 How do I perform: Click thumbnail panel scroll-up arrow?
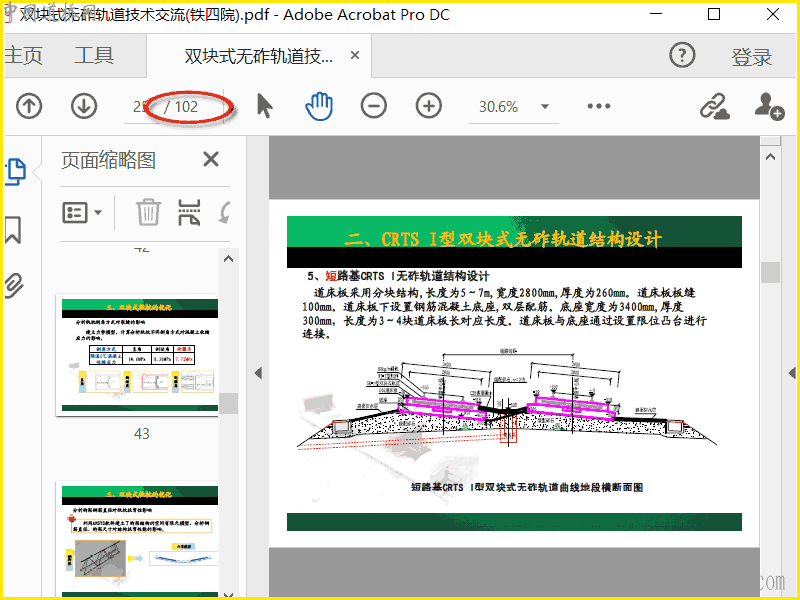(x=229, y=259)
